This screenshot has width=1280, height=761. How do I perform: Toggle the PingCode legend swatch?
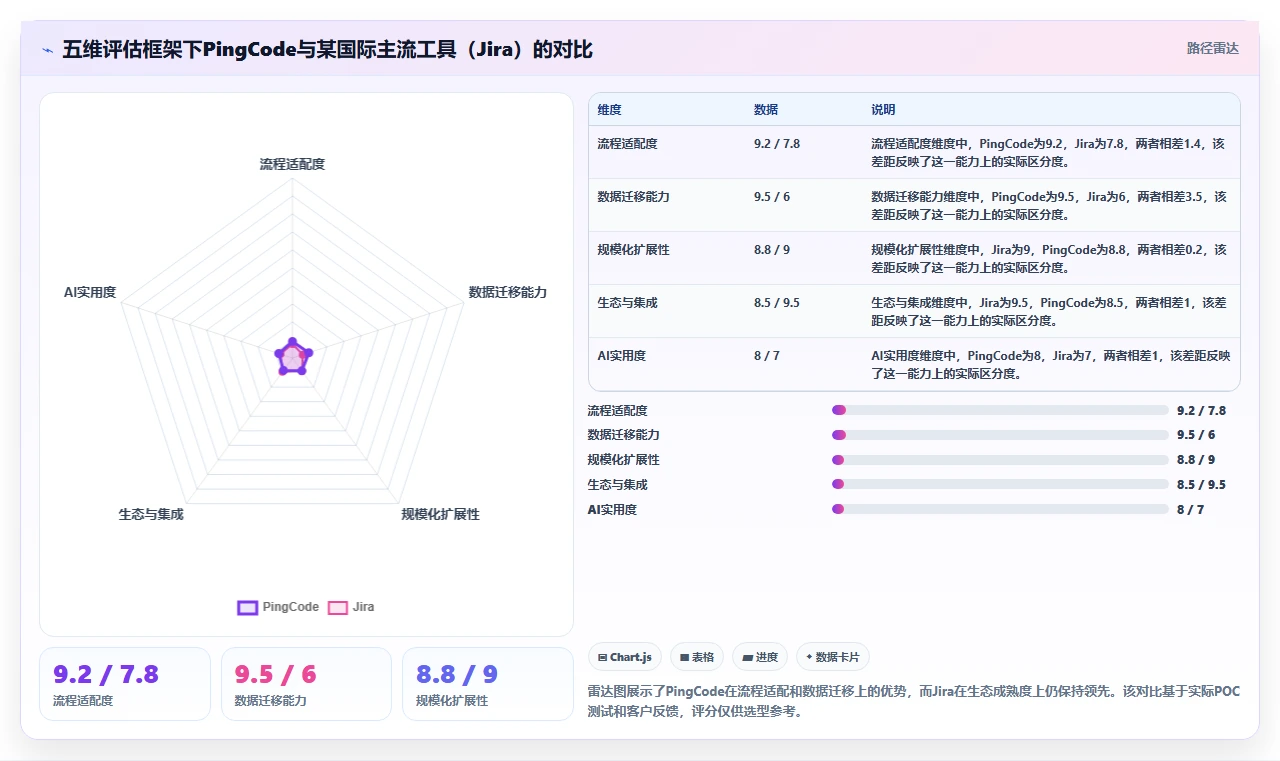click(247, 607)
